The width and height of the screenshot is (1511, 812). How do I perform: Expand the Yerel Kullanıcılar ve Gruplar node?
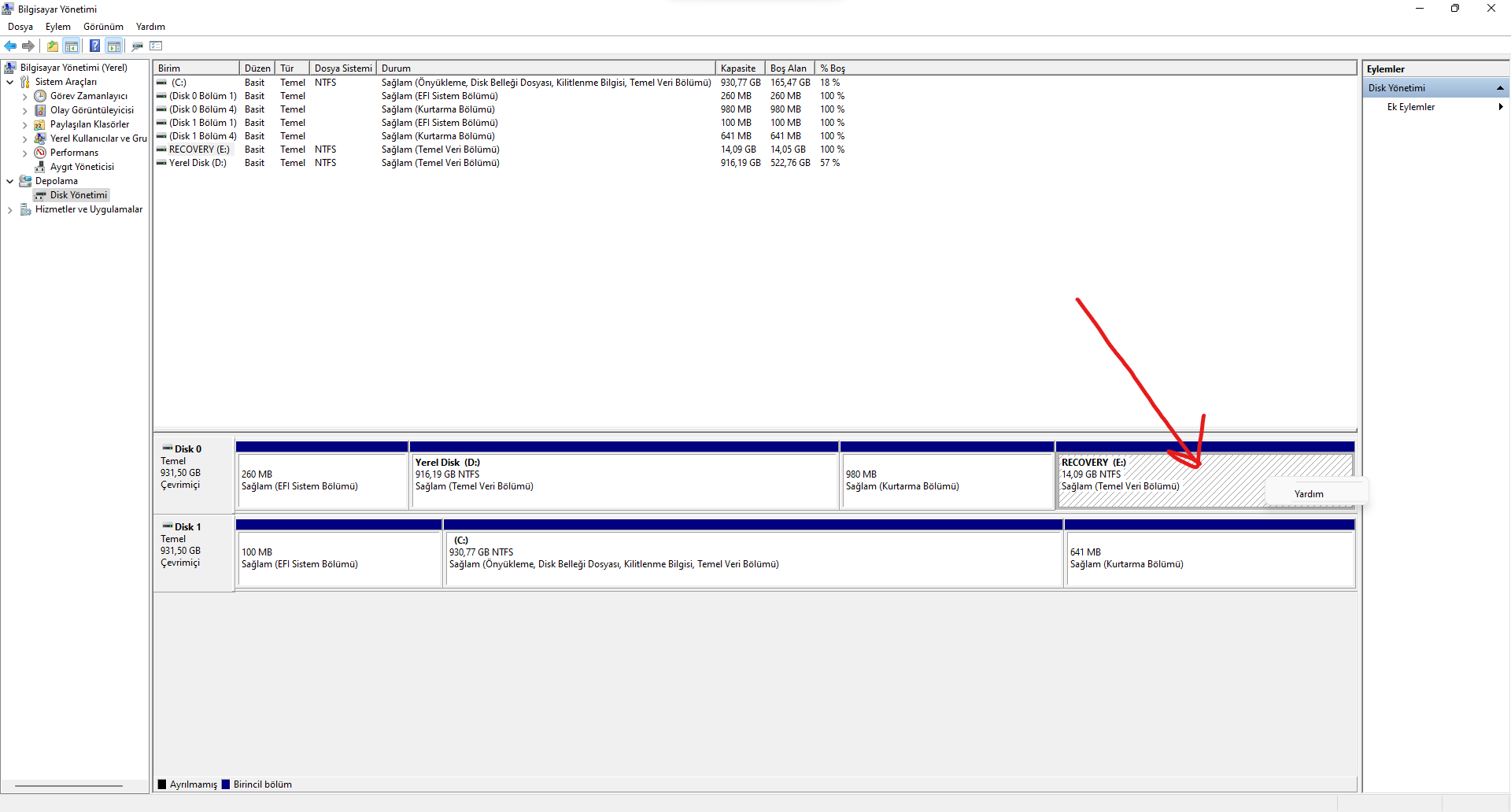(x=24, y=139)
